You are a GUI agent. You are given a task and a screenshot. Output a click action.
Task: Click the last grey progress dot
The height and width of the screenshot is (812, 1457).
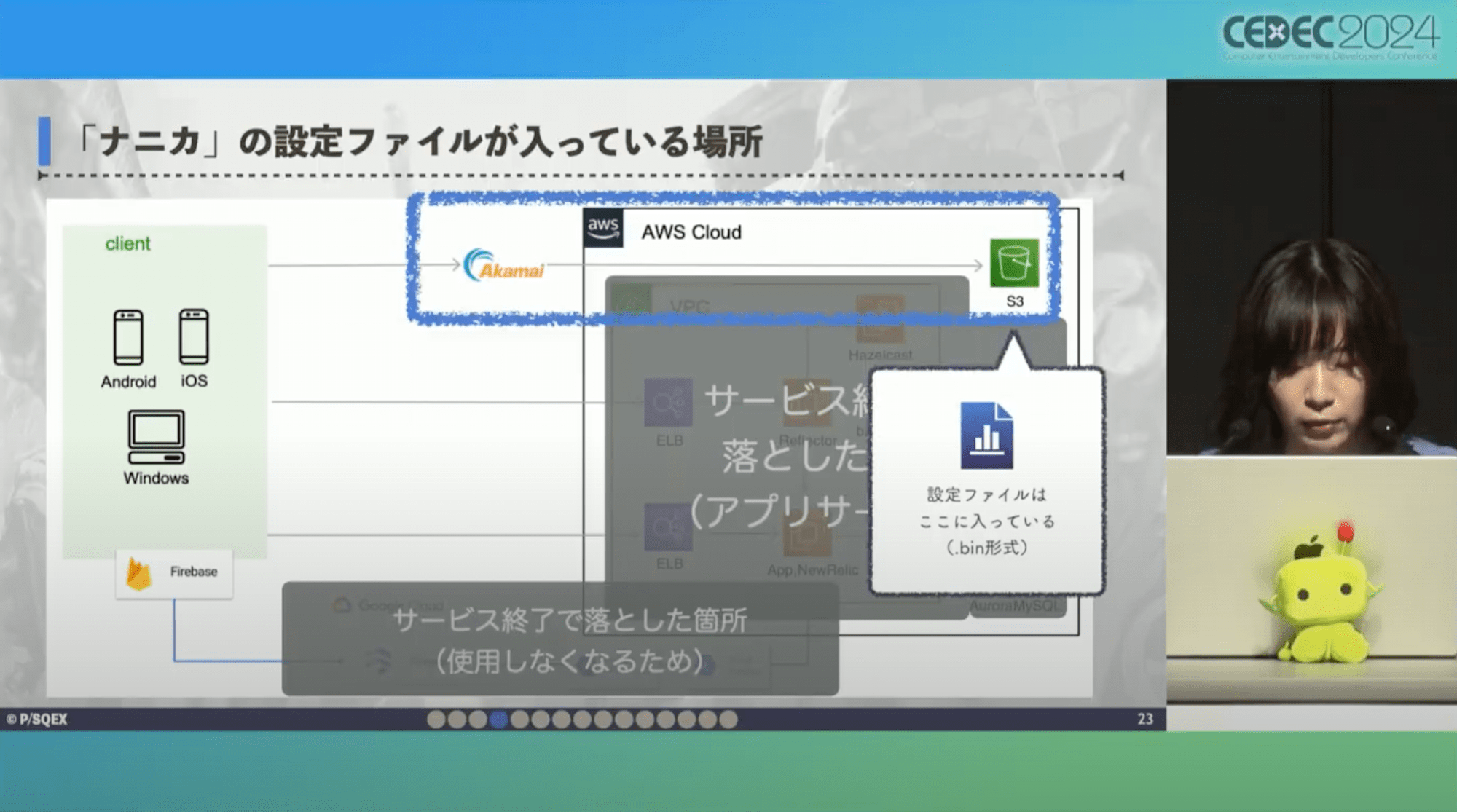(728, 720)
